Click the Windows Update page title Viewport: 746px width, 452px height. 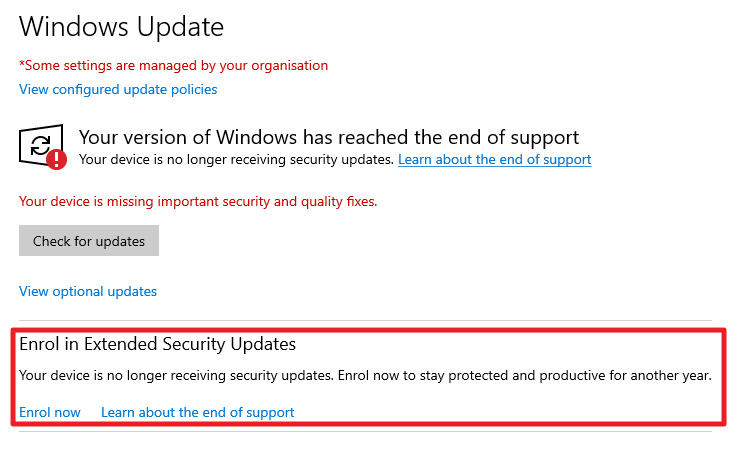point(121,26)
